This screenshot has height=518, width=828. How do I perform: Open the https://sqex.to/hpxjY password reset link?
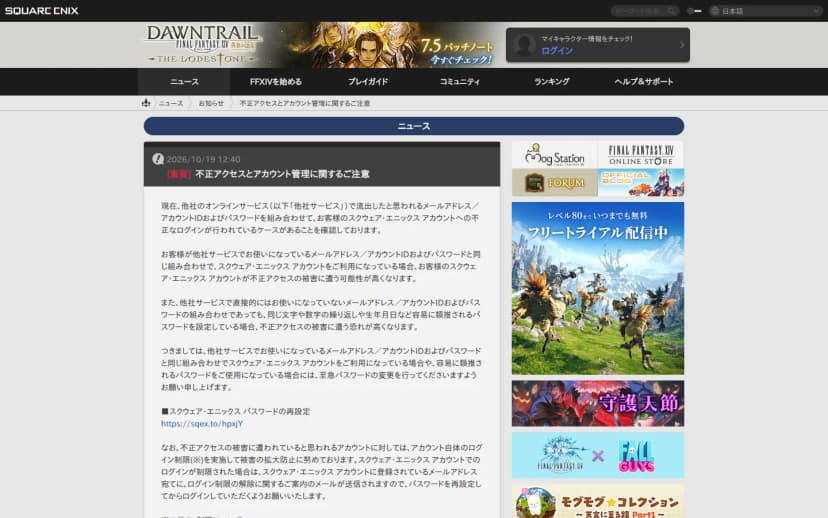click(x=202, y=423)
